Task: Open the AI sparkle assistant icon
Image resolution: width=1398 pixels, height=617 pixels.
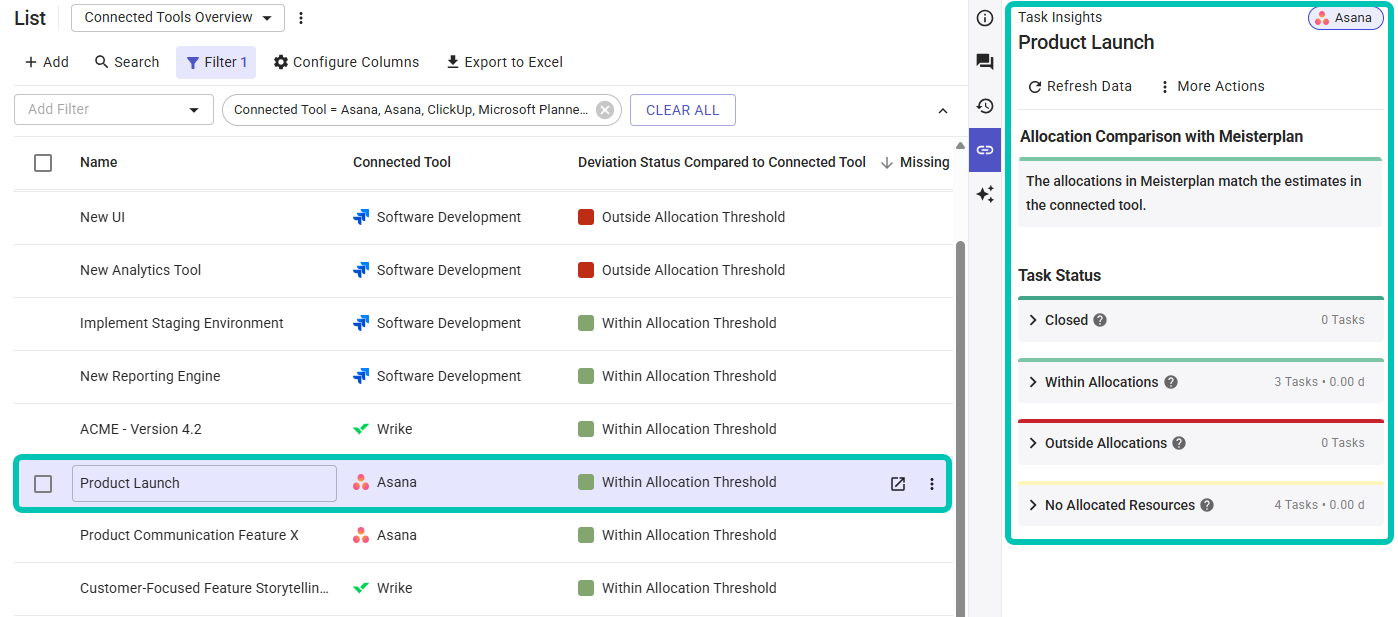Action: (x=985, y=194)
